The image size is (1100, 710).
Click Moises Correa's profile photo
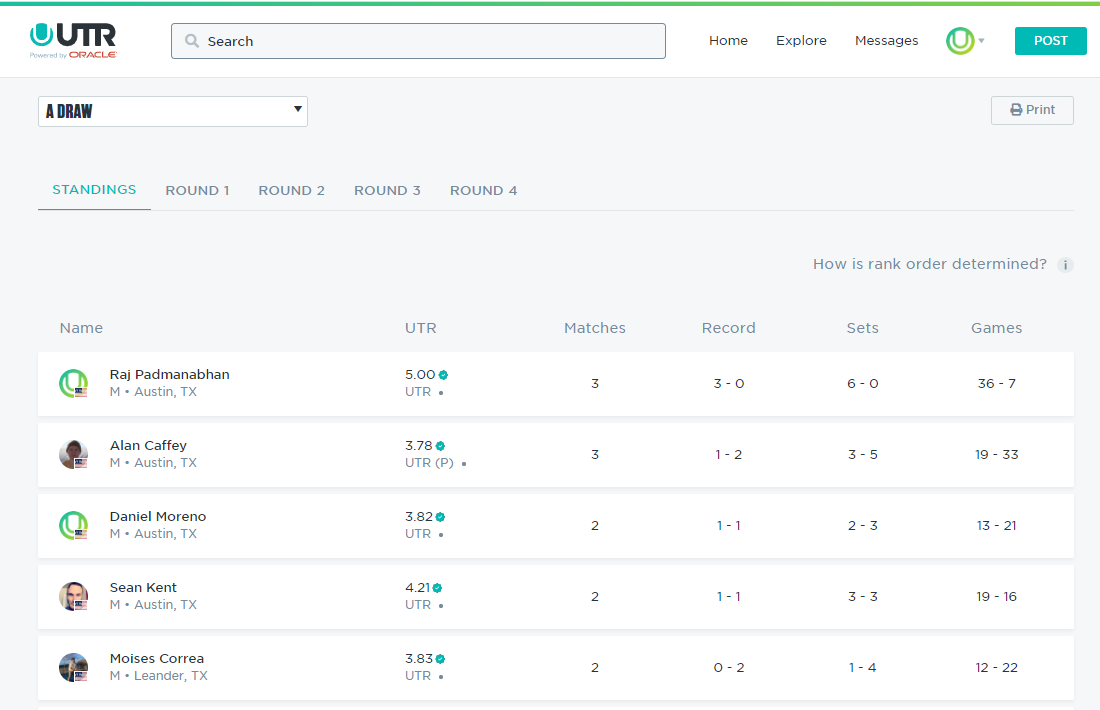[x=73, y=667]
